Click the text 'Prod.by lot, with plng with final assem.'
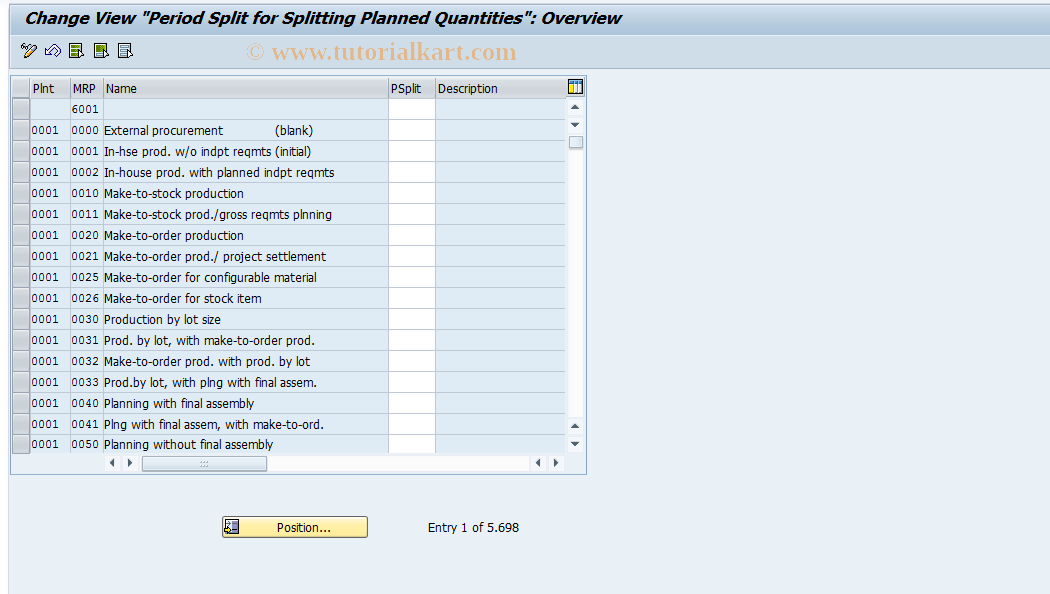Viewport: 1050px width, 594px height. [x=210, y=382]
